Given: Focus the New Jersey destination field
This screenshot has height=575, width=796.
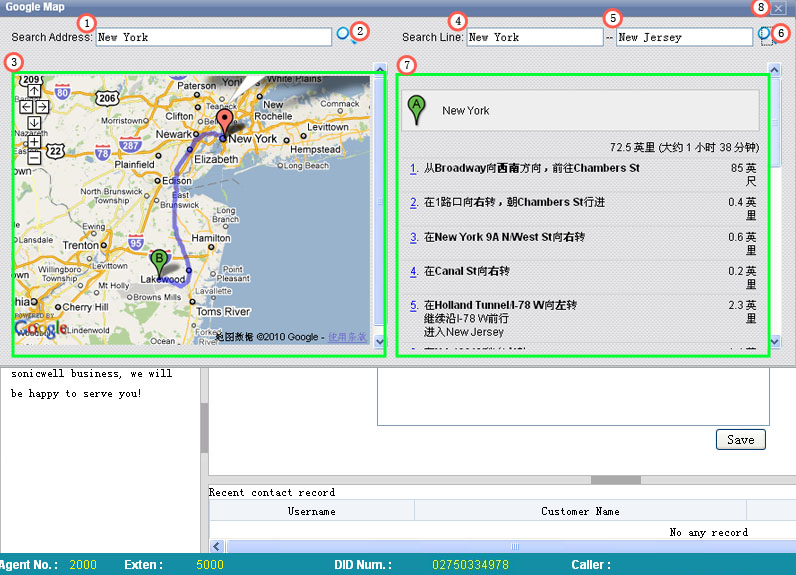Looking at the screenshot, I should coord(684,37).
